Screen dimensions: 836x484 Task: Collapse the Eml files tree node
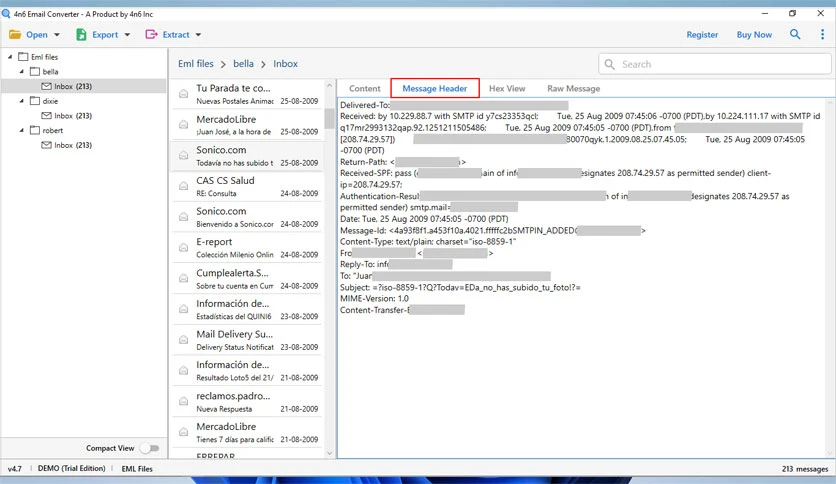tap(10, 57)
